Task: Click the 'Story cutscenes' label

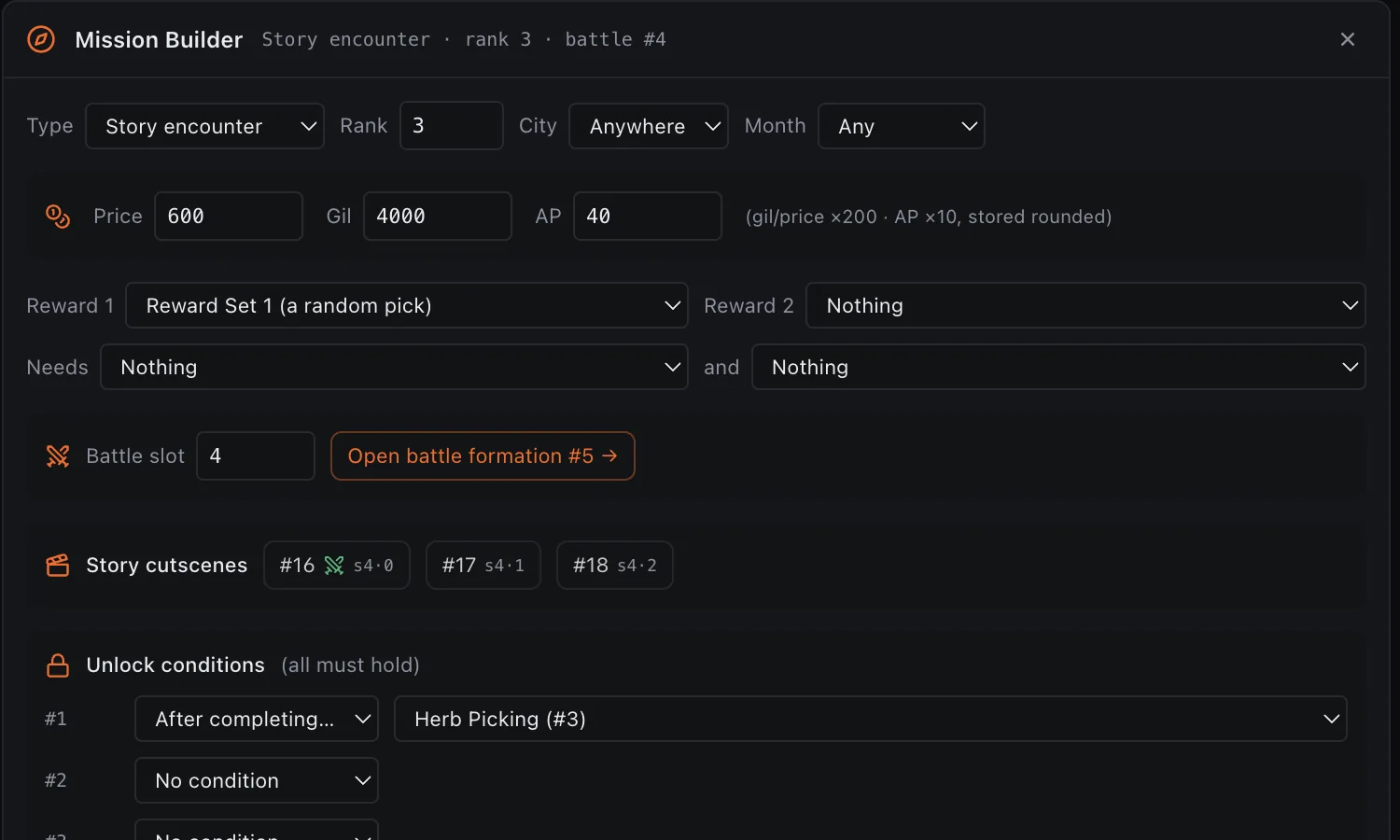Action: point(167,566)
